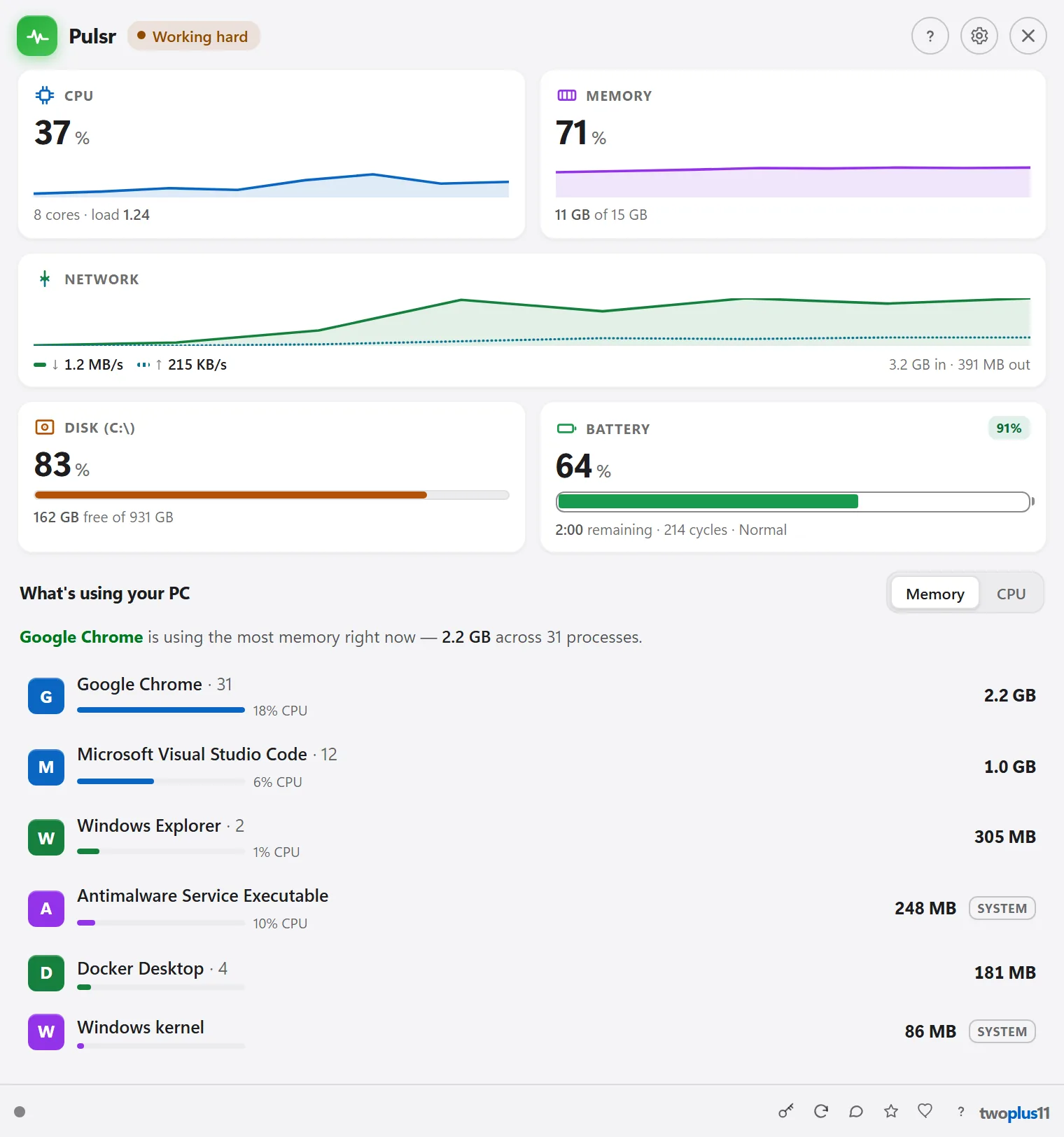Image resolution: width=1064 pixels, height=1137 pixels.
Task: Click the Memory usage chart
Action: [x=793, y=182]
